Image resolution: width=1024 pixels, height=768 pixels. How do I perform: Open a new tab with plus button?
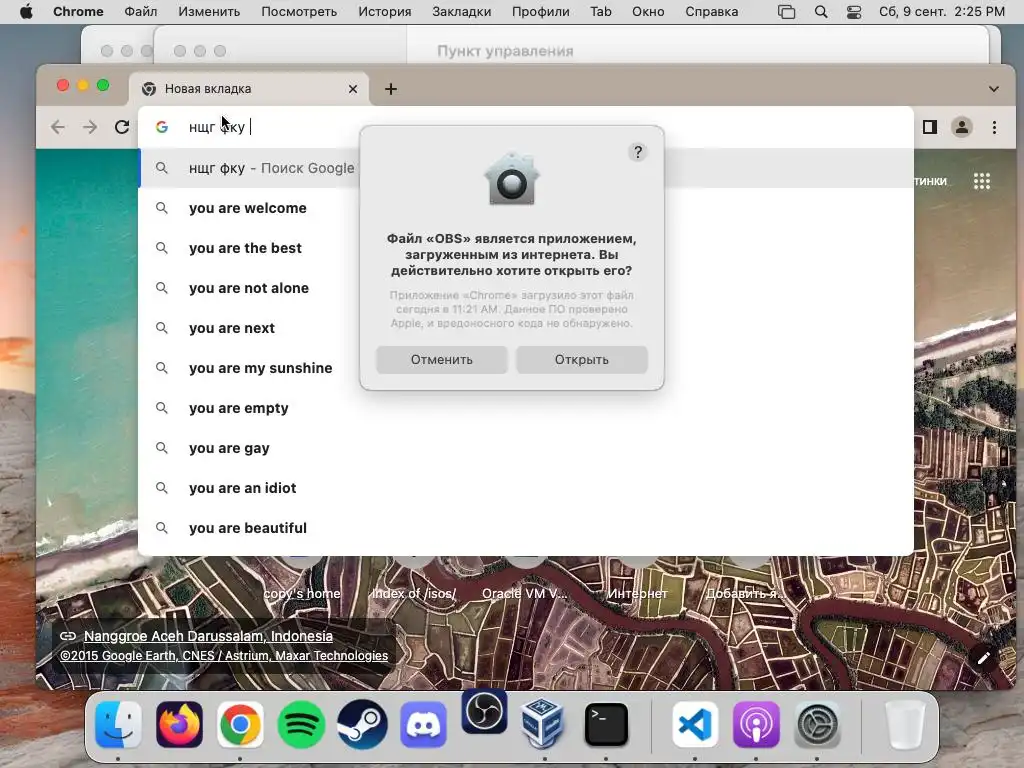pos(391,89)
